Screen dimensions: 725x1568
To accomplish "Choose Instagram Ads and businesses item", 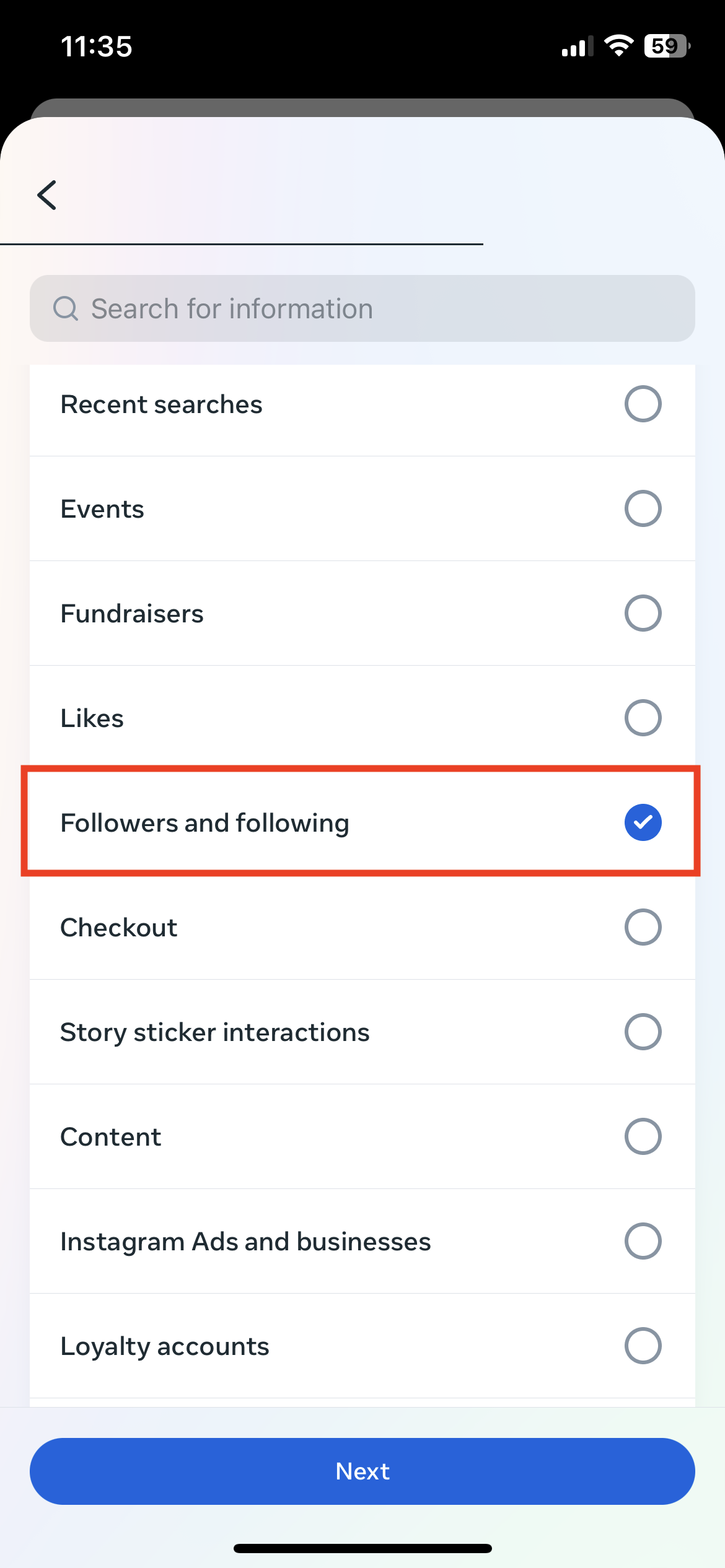I will point(245,1242).
